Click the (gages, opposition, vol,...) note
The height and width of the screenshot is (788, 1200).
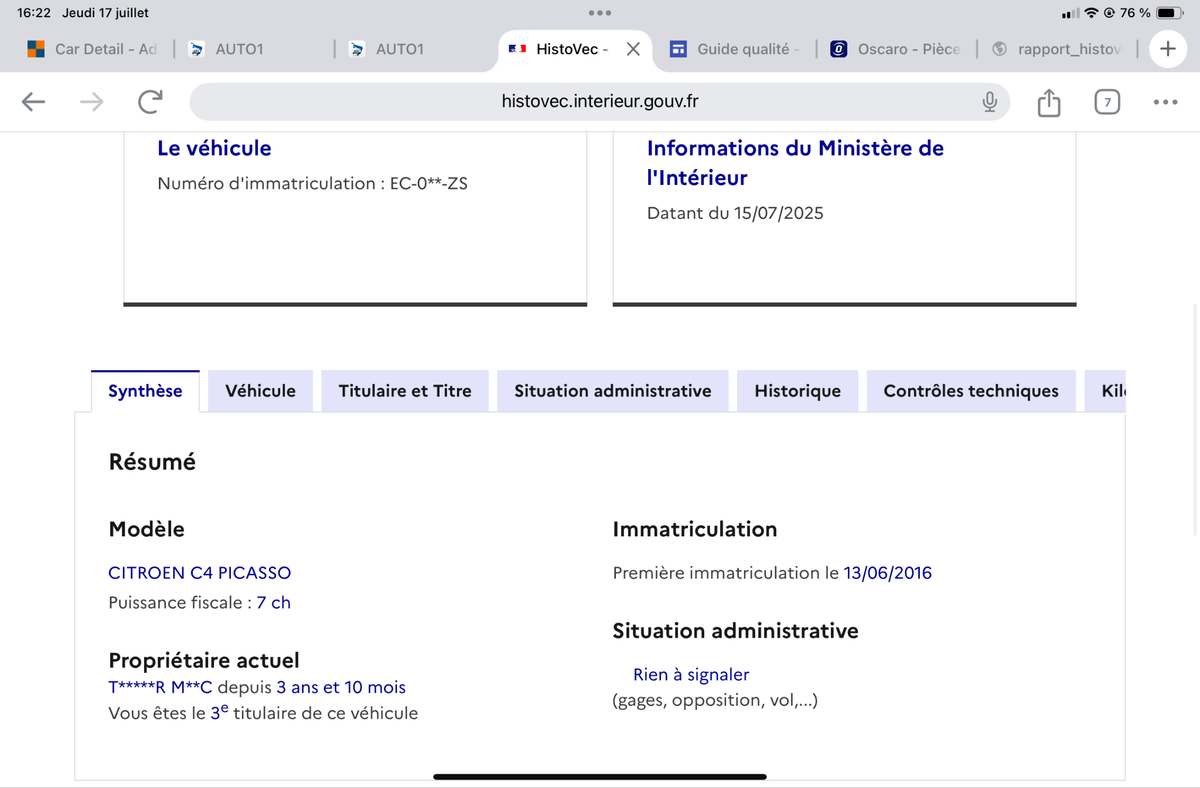pyautogui.click(x=715, y=700)
